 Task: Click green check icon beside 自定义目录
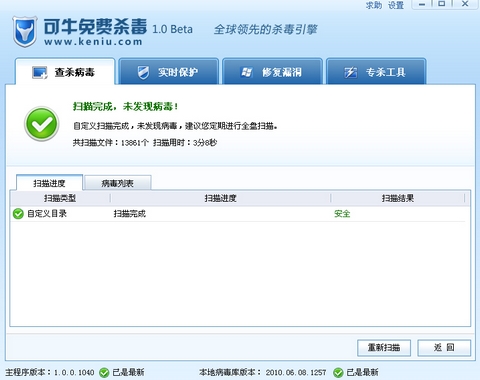click(18, 214)
